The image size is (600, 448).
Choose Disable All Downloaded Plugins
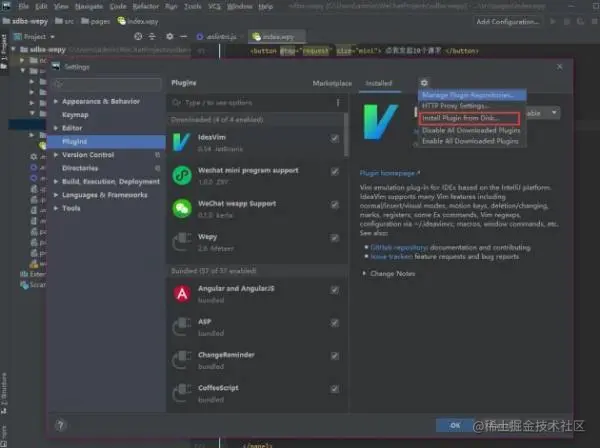coord(472,130)
